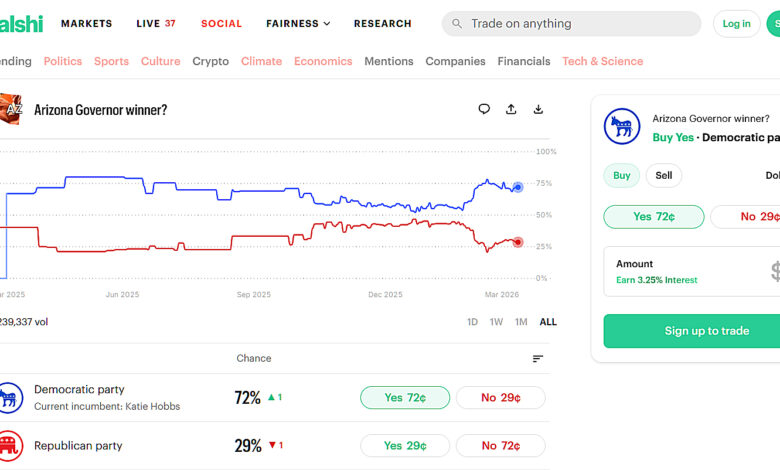Screen dimensions: 780x470
Task: Click the Chance column header
Action: [x=254, y=358]
